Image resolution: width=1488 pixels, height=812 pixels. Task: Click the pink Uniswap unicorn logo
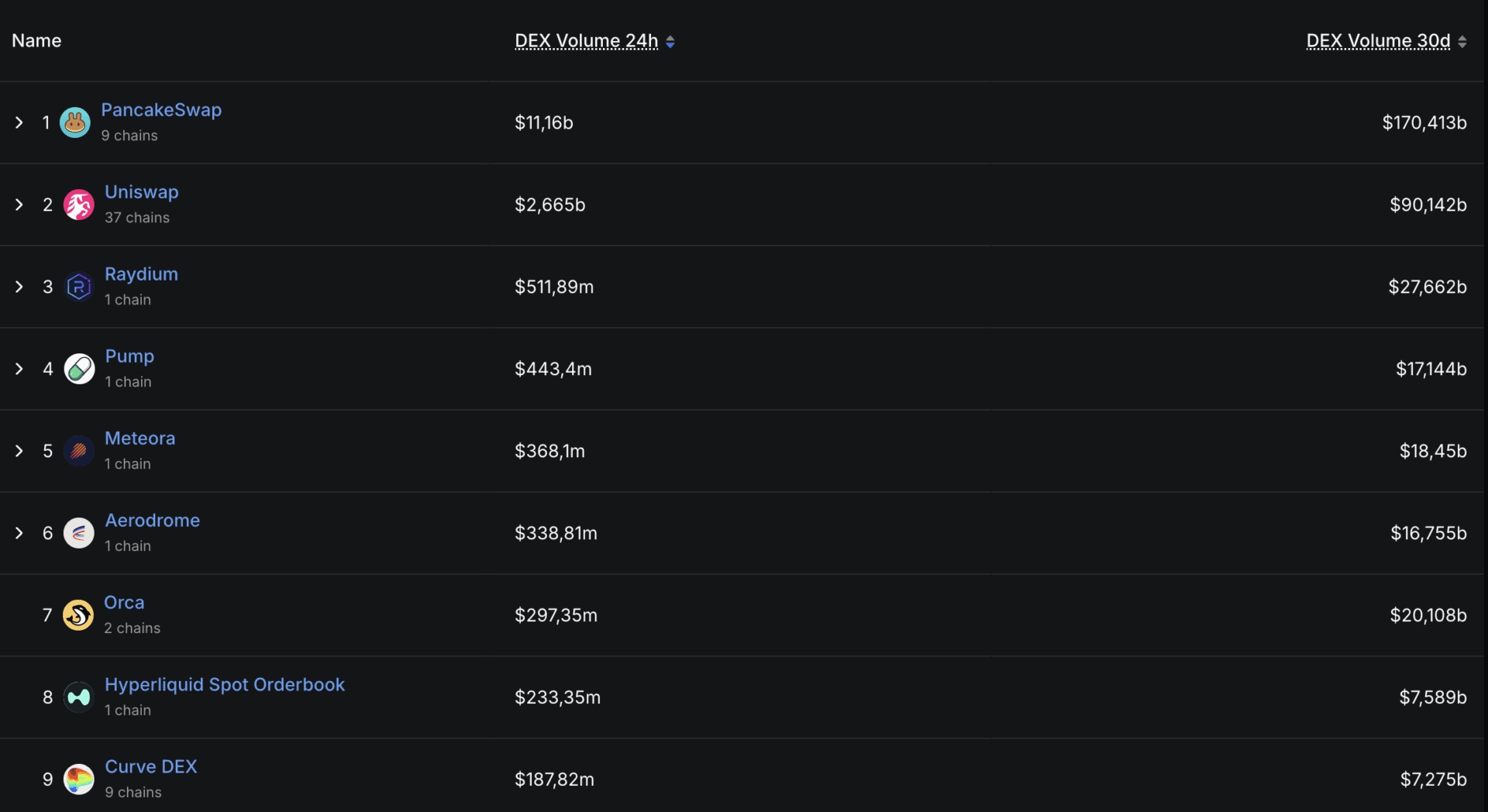79,205
